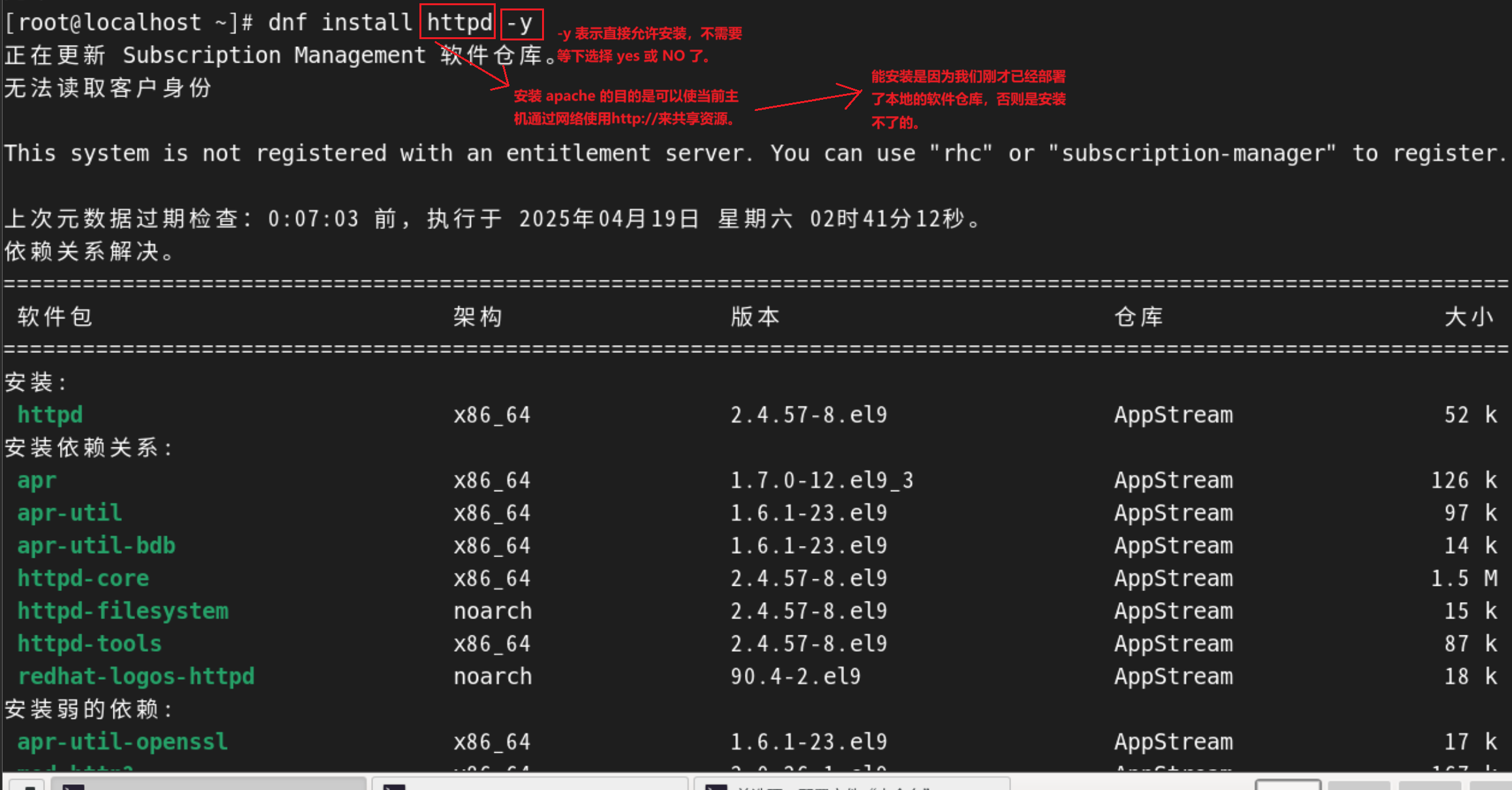The image size is (1512, 790).
Task: Click httpd-core version 2.4.57-8.el9
Action: (x=809, y=578)
